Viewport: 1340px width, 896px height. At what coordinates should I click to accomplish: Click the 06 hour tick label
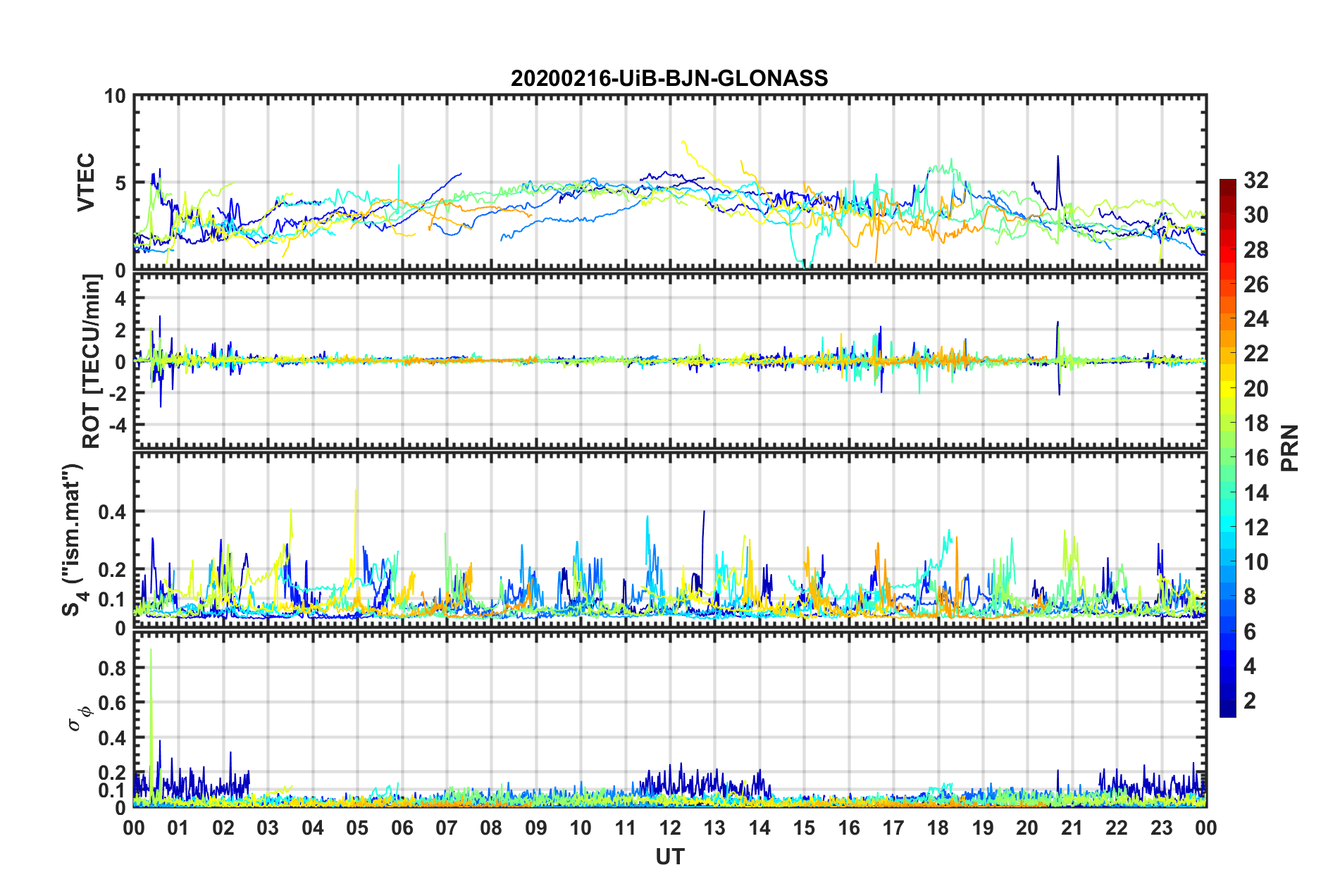402,828
